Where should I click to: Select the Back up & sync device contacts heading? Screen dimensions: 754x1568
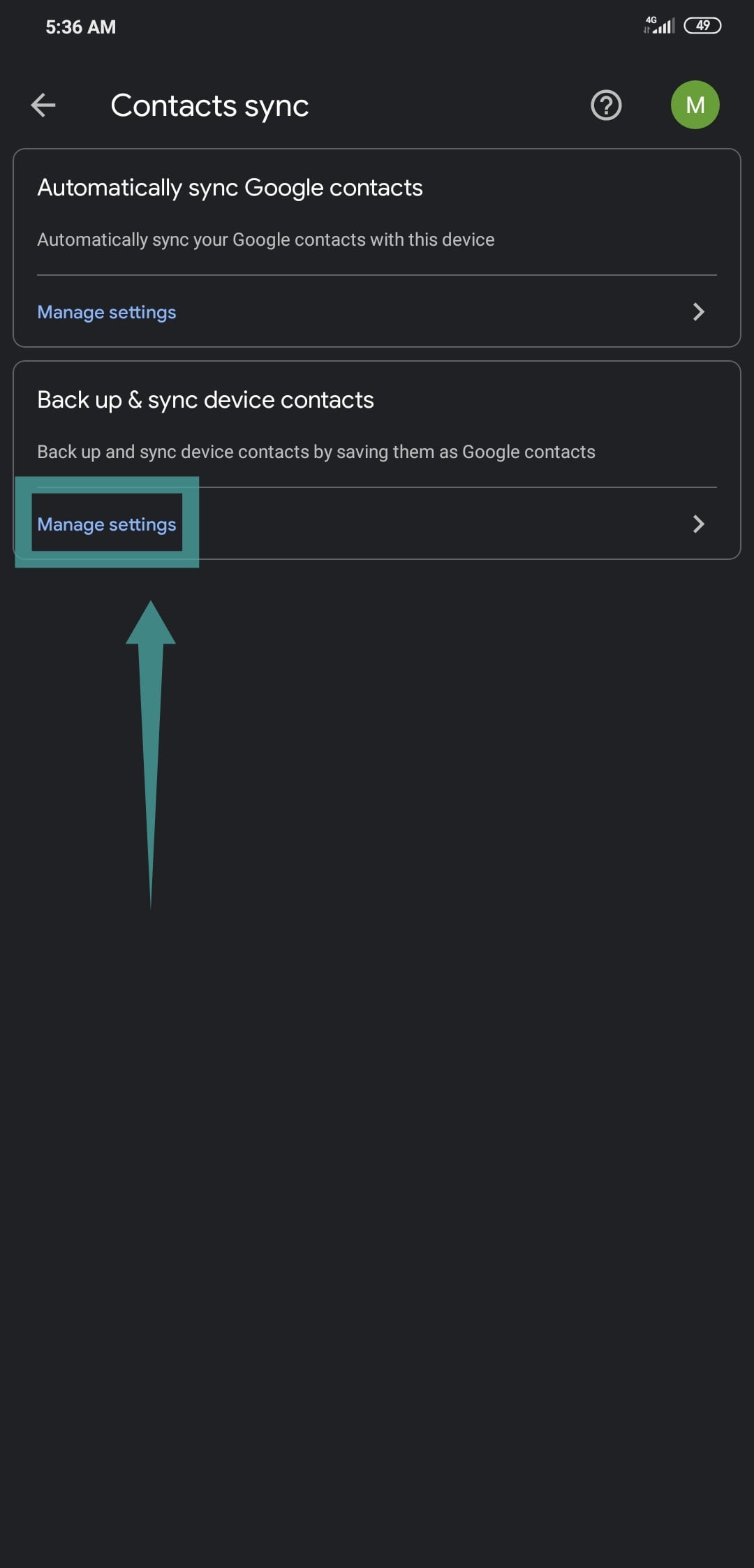pyautogui.click(x=205, y=400)
